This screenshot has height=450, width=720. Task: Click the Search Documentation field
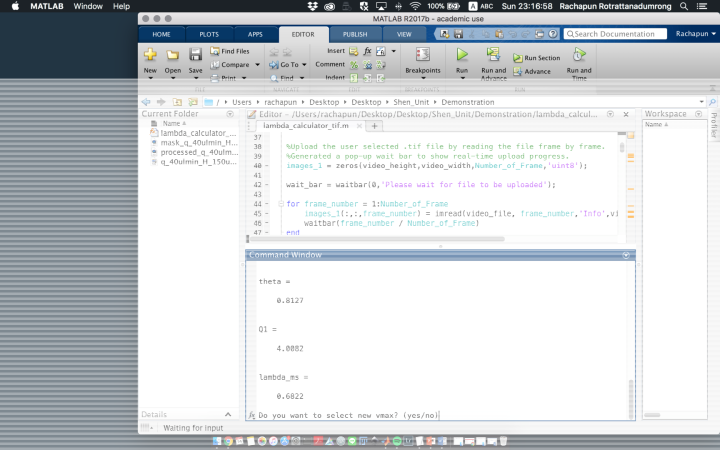pos(614,34)
